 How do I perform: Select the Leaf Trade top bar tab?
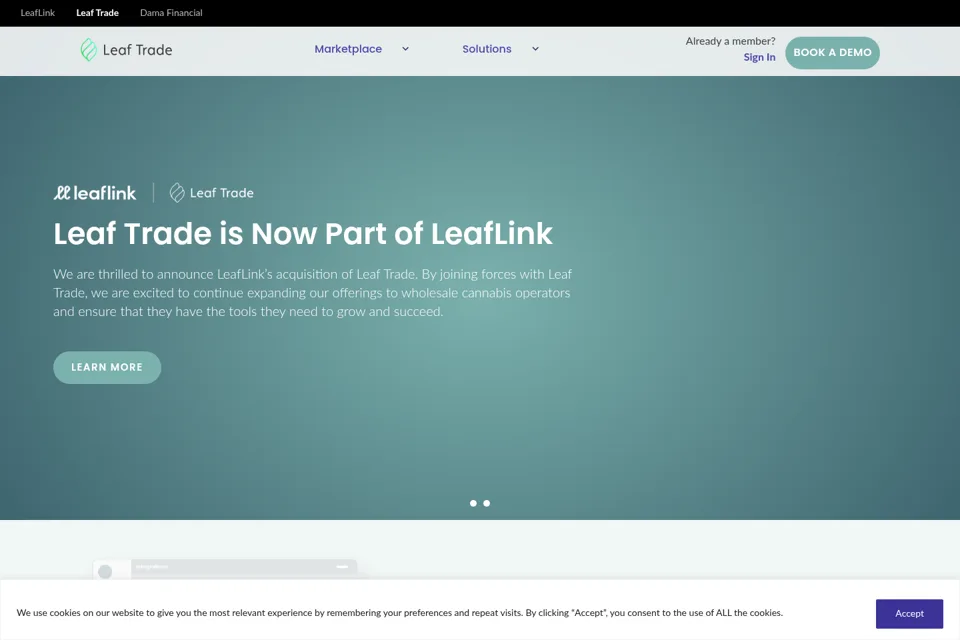point(97,13)
